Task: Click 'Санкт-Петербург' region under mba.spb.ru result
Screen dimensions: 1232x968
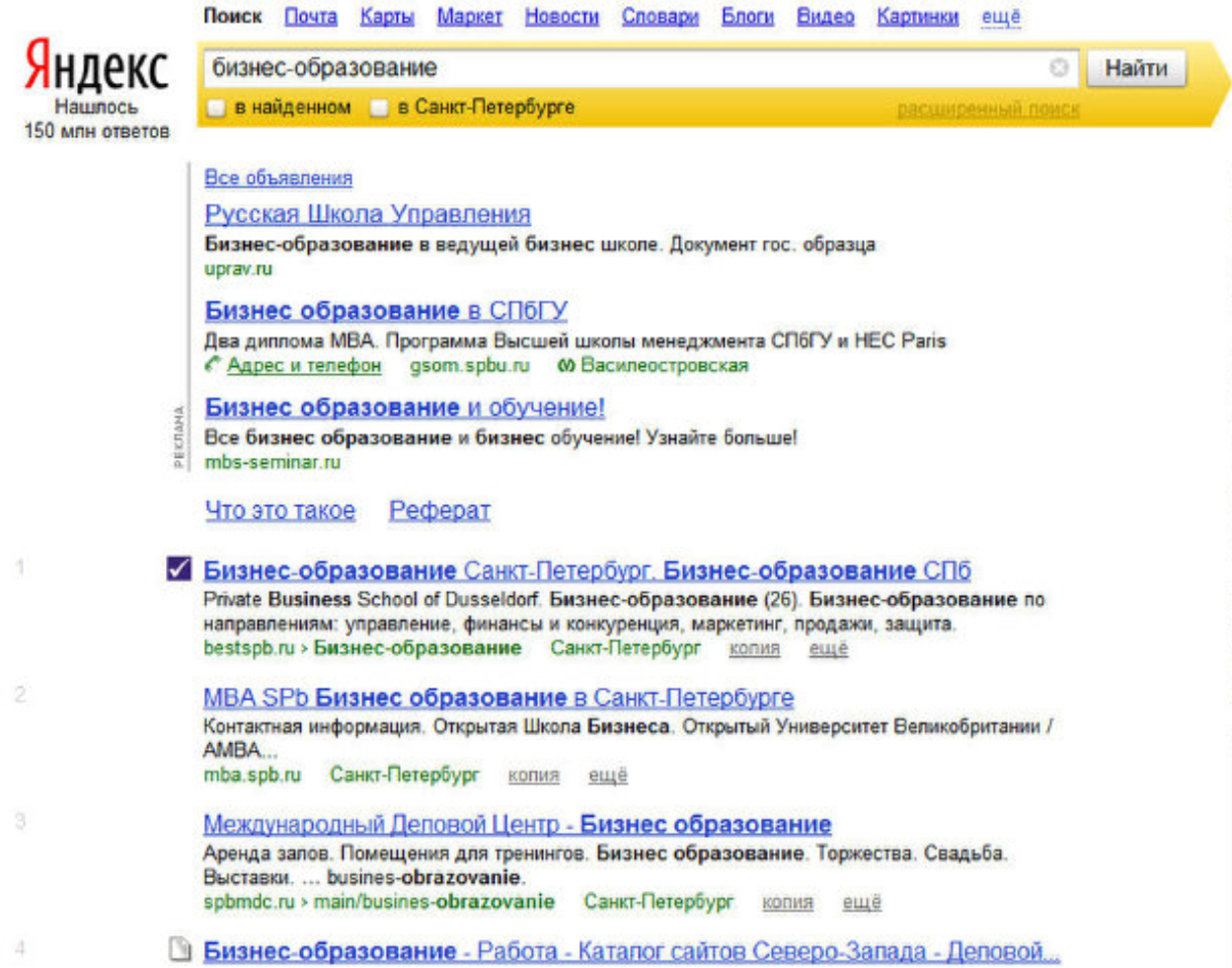Action: pos(404,775)
